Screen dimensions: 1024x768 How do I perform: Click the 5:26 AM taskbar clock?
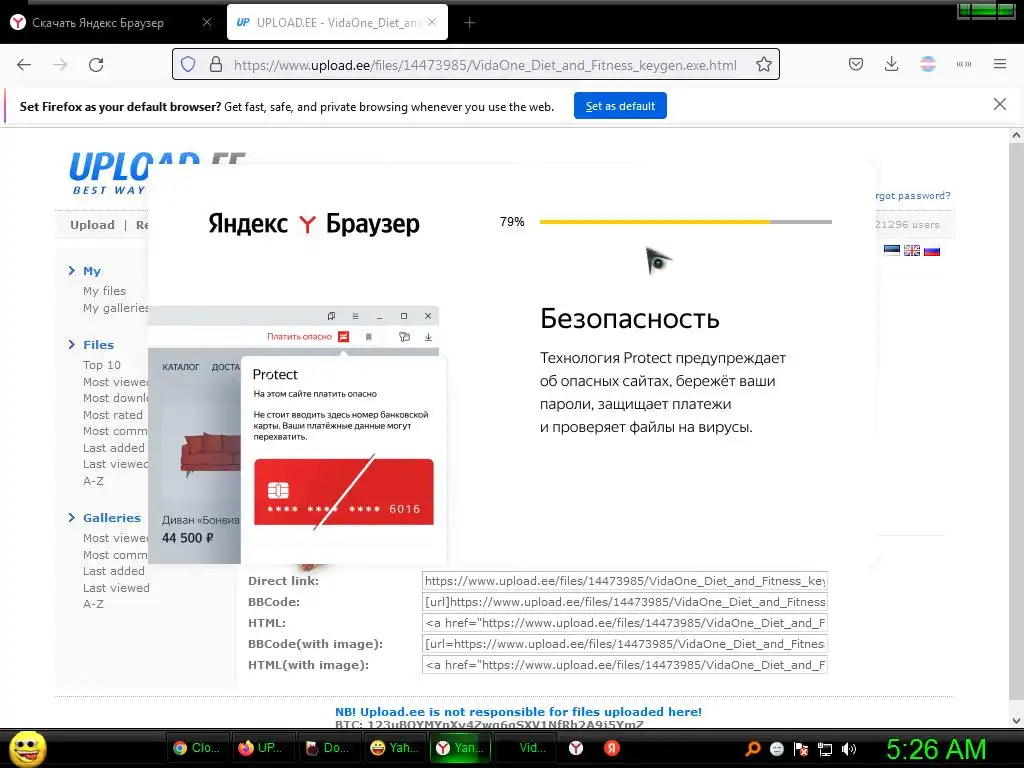click(936, 749)
